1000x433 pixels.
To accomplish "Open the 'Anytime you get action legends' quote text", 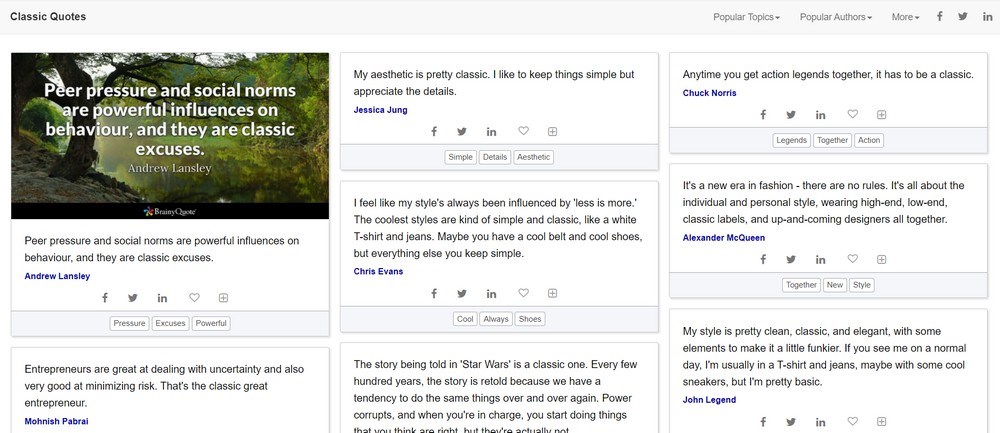I will click(828, 75).
